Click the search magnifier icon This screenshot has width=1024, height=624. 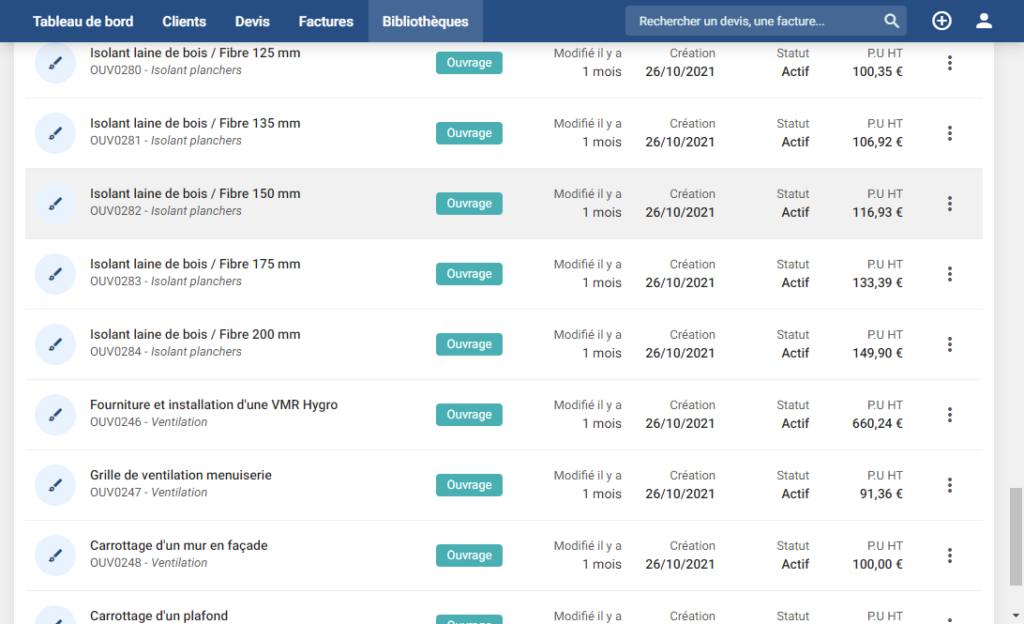[891, 21]
